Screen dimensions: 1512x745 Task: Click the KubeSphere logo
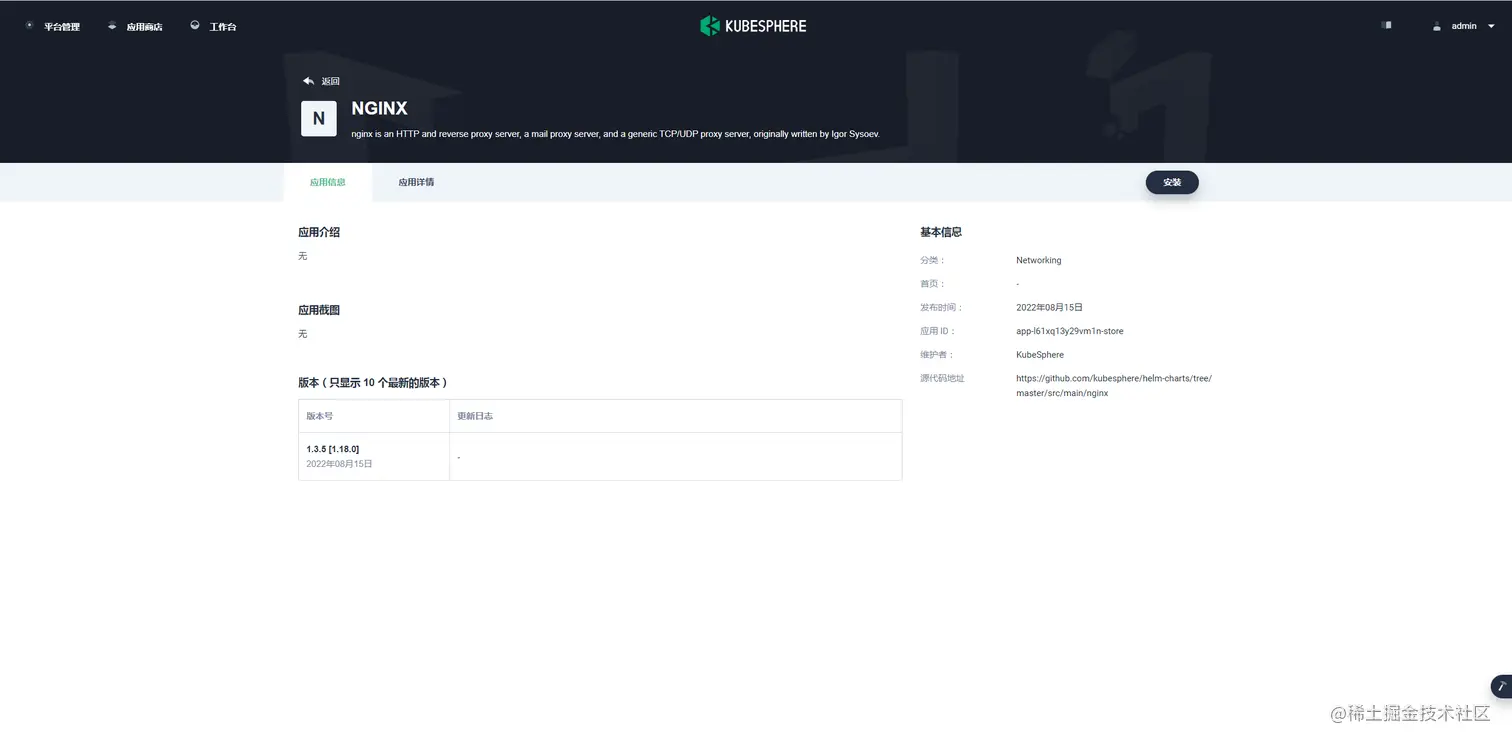tap(753, 26)
